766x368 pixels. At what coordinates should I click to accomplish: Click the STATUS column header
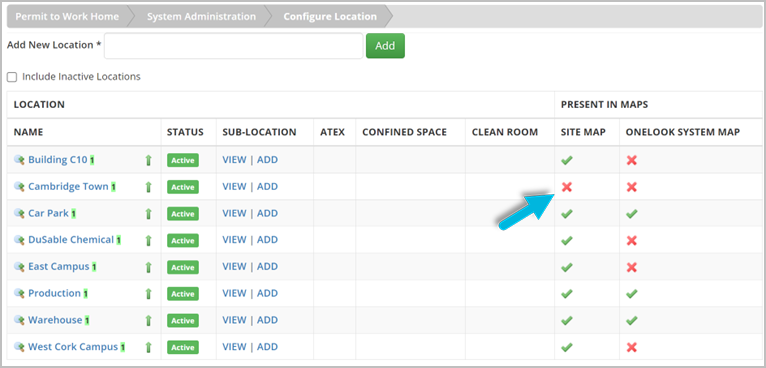point(185,132)
